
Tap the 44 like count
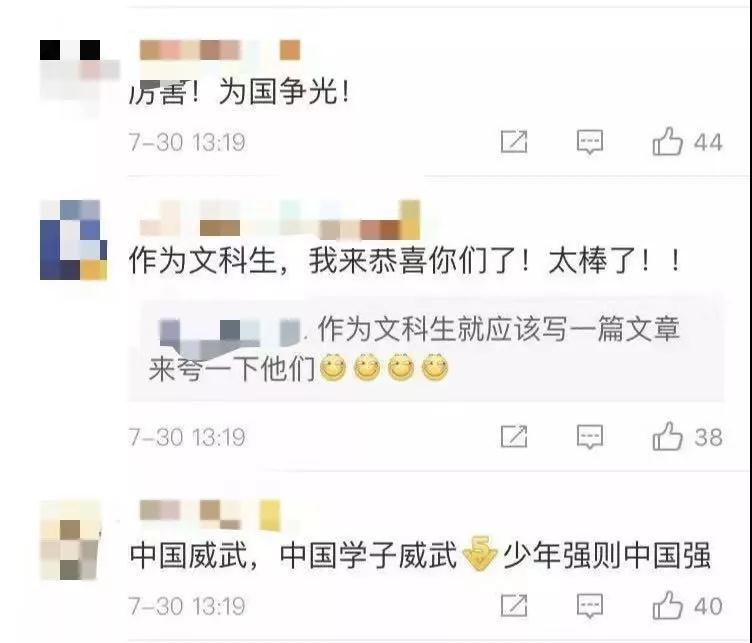click(x=708, y=142)
